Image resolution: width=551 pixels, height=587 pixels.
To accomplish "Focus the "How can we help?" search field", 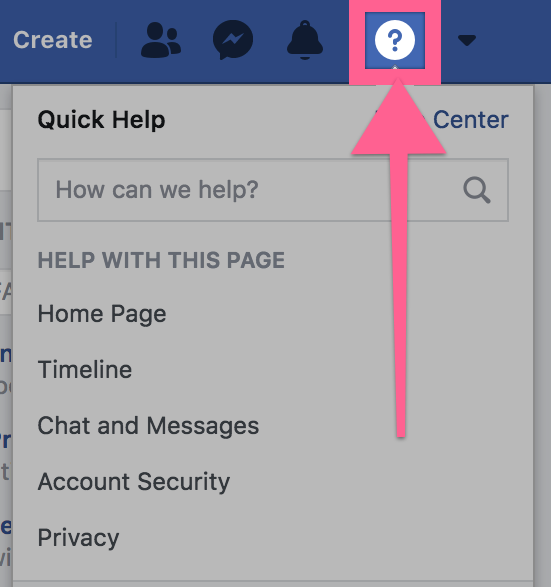I will coord(273,190).
